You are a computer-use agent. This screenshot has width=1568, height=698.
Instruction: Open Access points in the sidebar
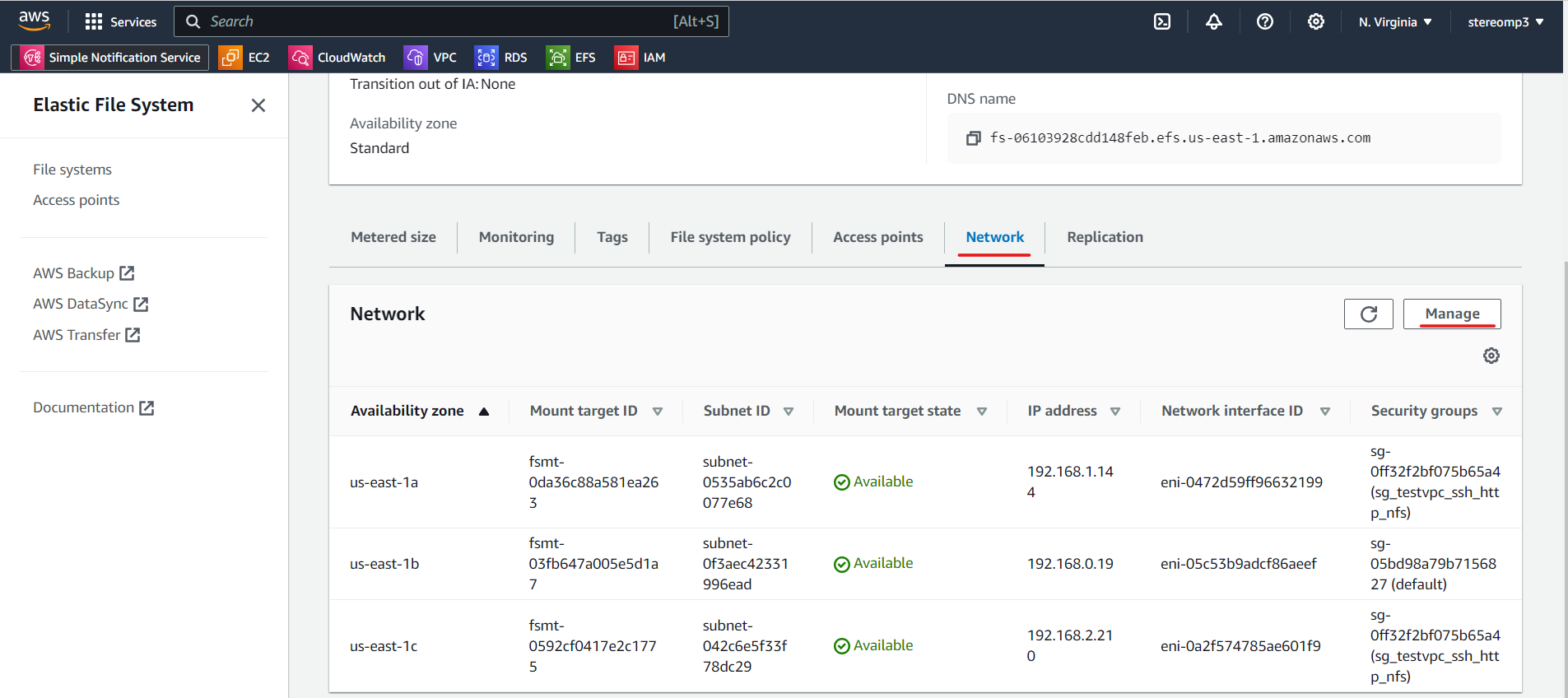[76, 200]
